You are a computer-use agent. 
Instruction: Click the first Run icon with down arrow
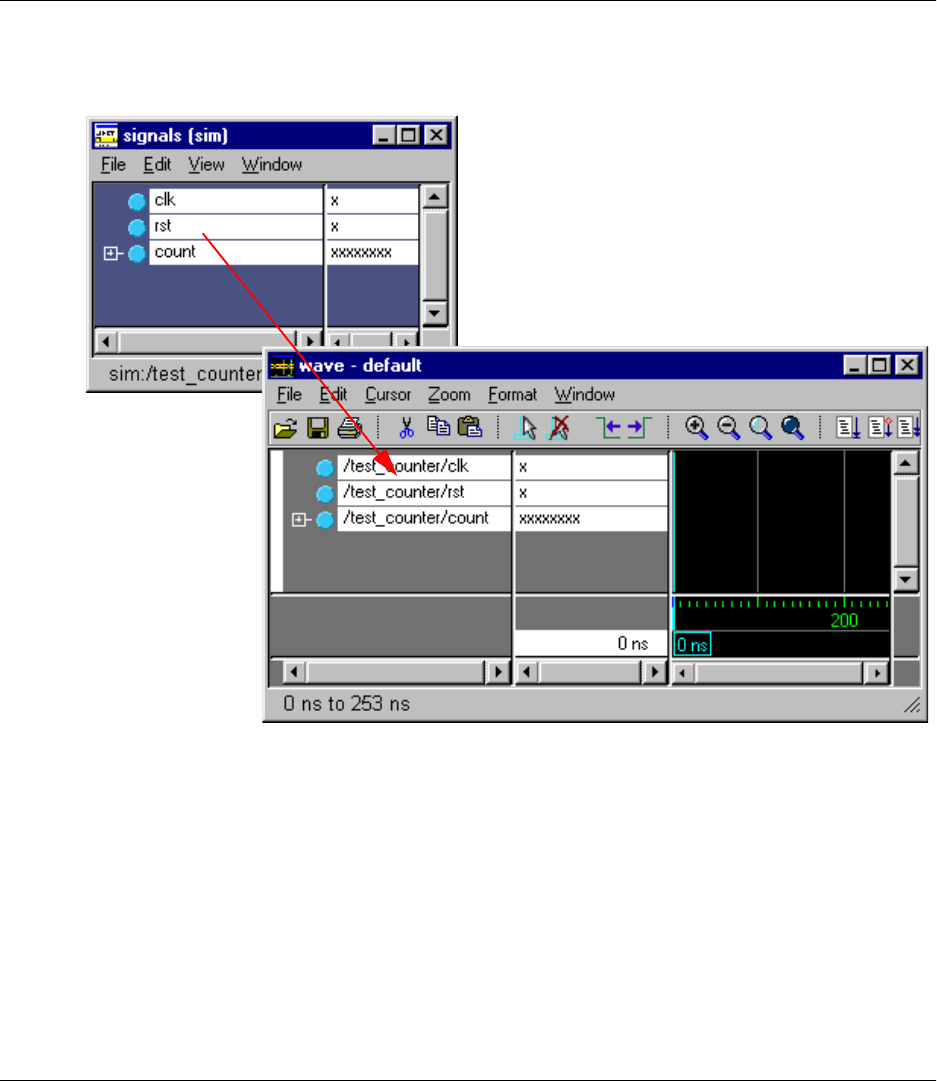[x=848, y=427]
